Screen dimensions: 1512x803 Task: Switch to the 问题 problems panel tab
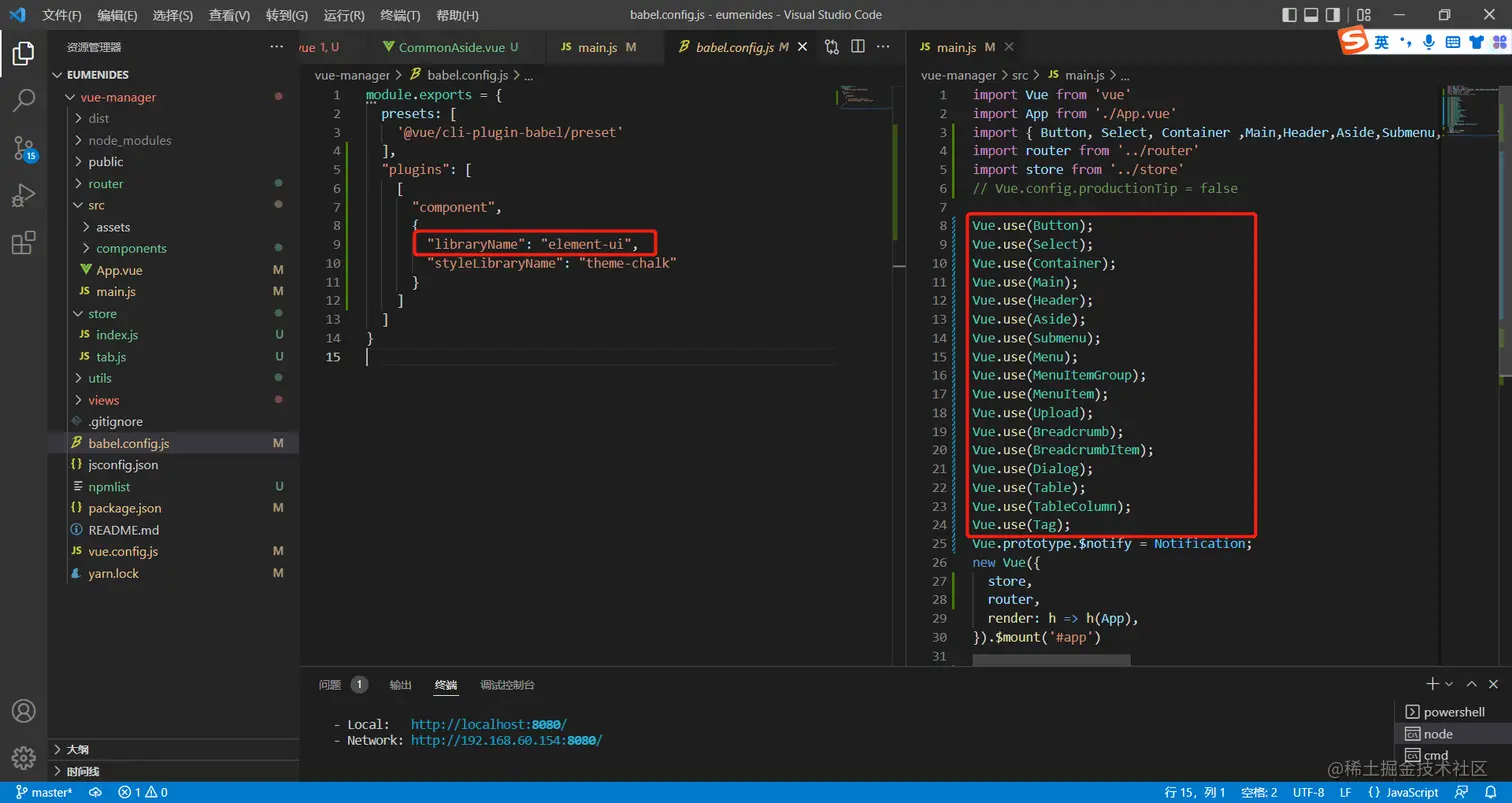coord(330,685)
